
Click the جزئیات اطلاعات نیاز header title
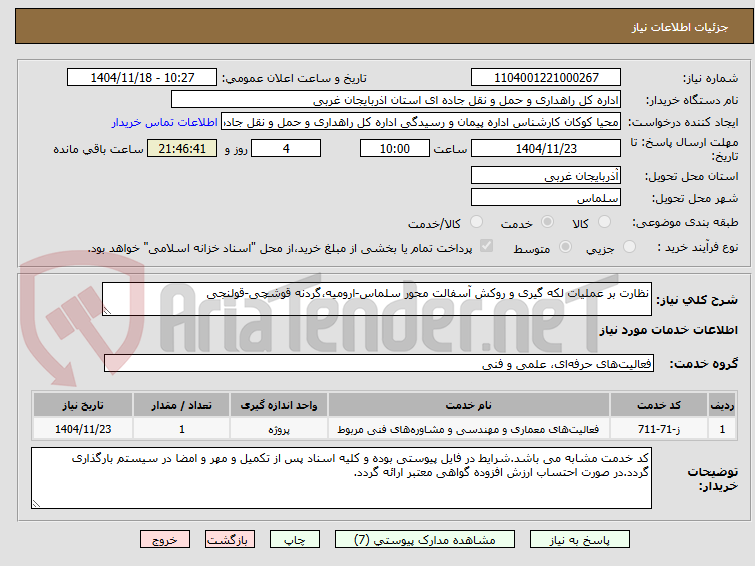point(679,27)
